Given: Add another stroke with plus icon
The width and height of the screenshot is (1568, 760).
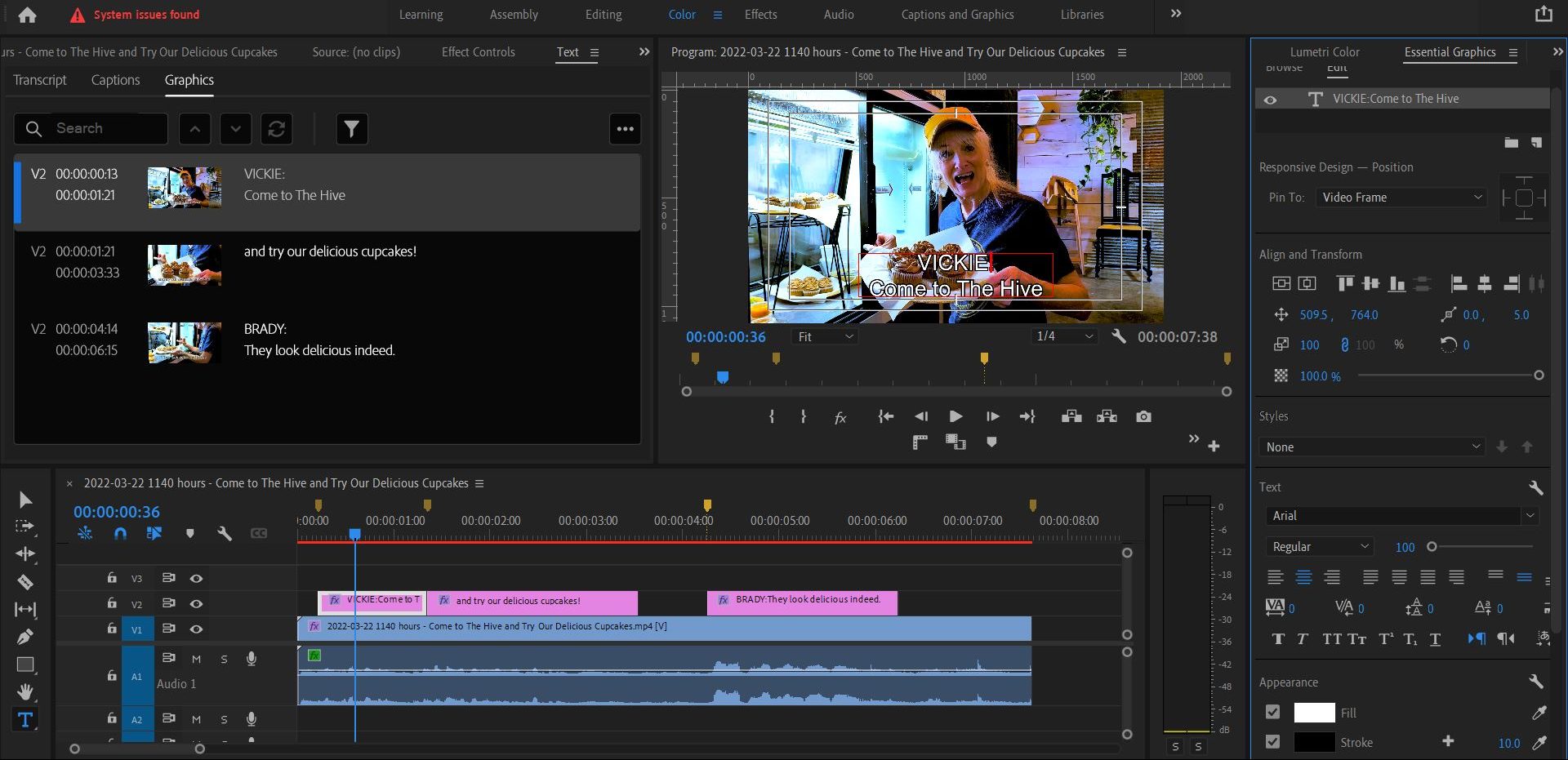Looking at the screenshot, I should [1448, 741].
